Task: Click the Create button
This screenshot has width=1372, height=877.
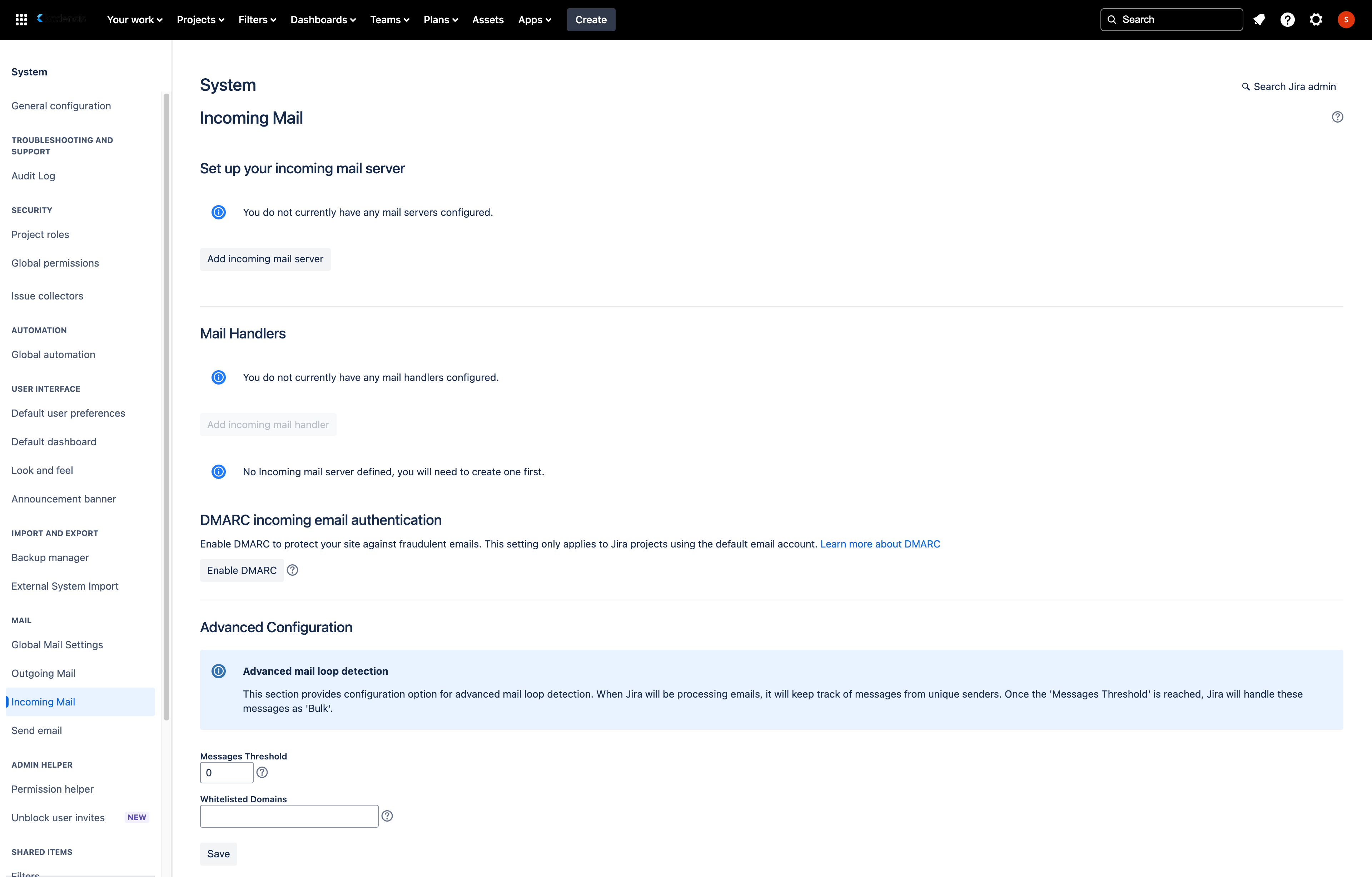Action: (591, 20)
